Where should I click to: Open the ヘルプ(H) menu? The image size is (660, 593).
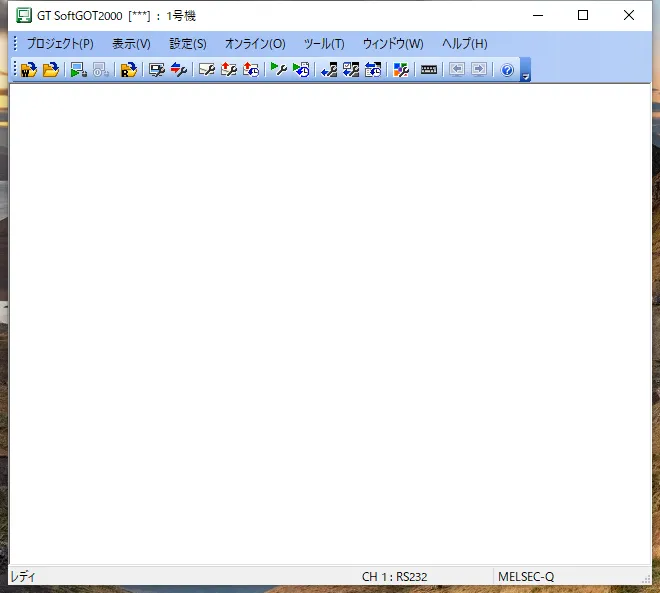(x=465, y=44)
